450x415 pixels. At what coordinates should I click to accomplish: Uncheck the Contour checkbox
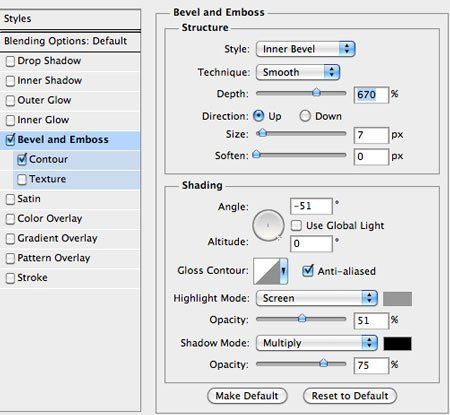tap(22, 159)
